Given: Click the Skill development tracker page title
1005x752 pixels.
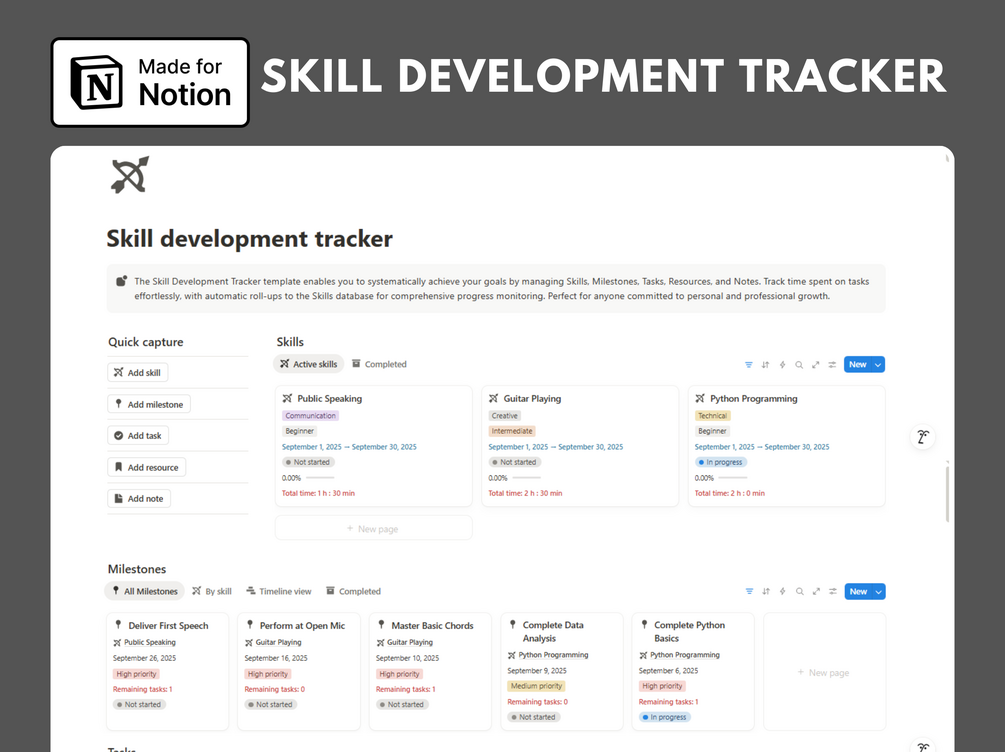Looking at the screenshot, I should (x=249, y=238).
